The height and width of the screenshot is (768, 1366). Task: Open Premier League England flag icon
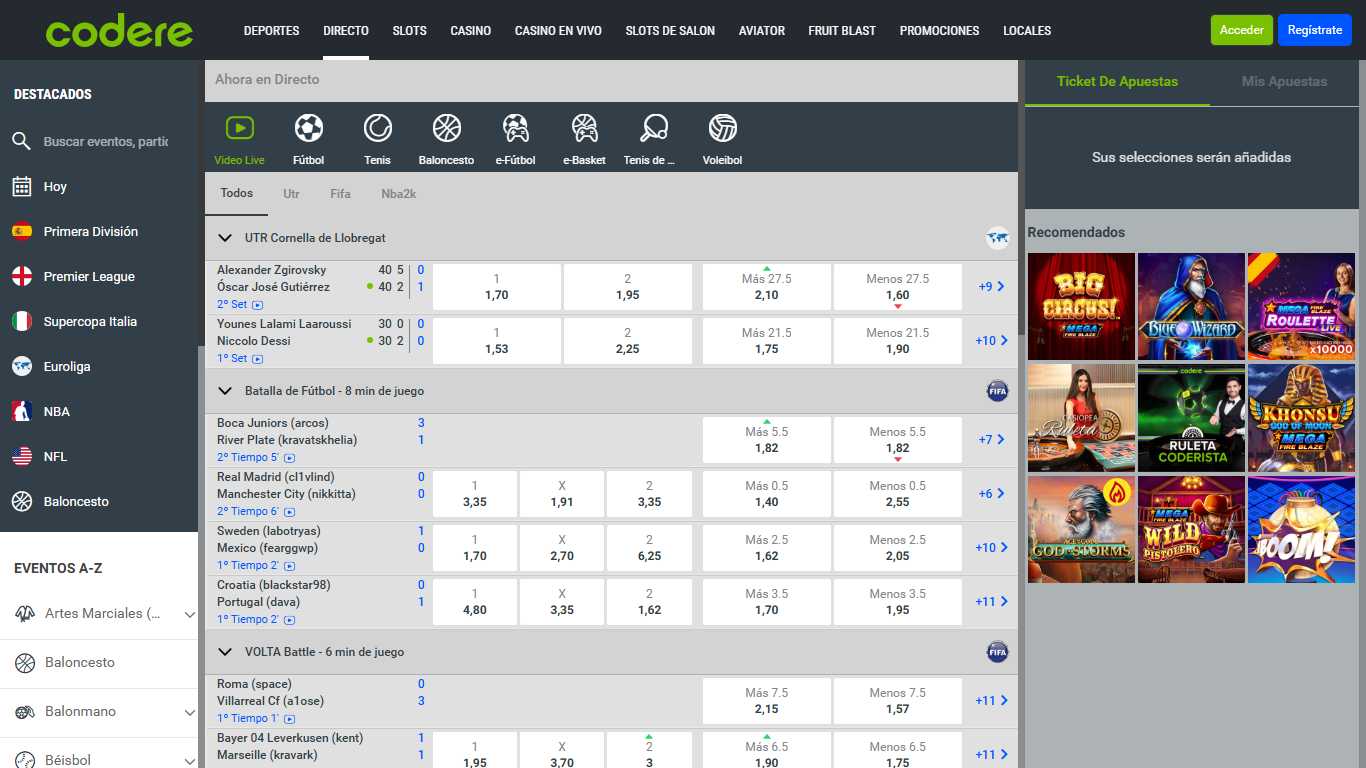click(x=22, y=276)
